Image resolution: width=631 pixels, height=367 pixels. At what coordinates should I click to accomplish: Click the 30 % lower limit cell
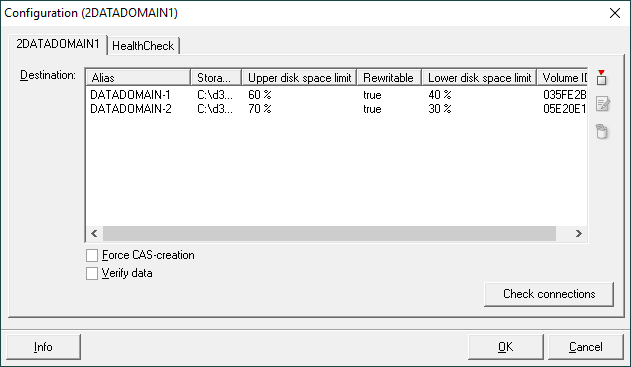439,109
